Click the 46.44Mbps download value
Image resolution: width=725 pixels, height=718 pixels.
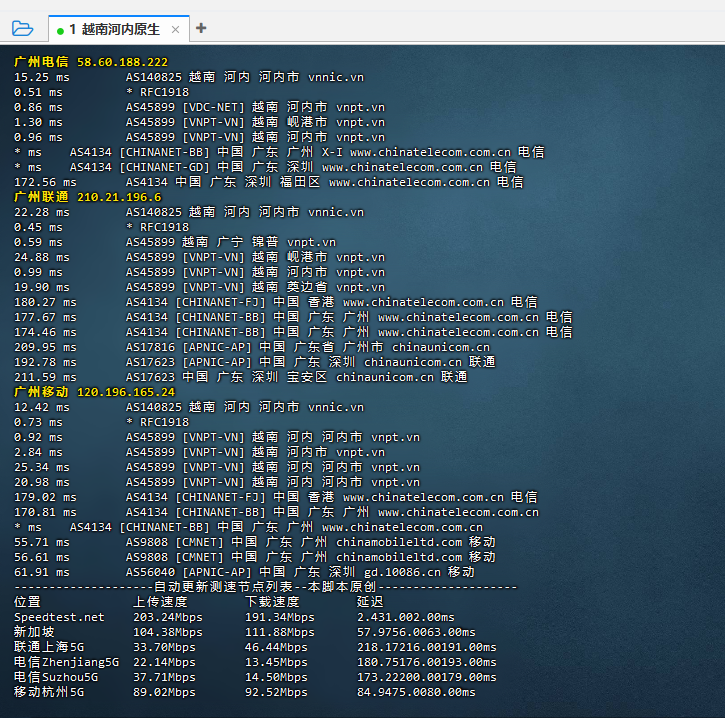click(x=276, y=647)
